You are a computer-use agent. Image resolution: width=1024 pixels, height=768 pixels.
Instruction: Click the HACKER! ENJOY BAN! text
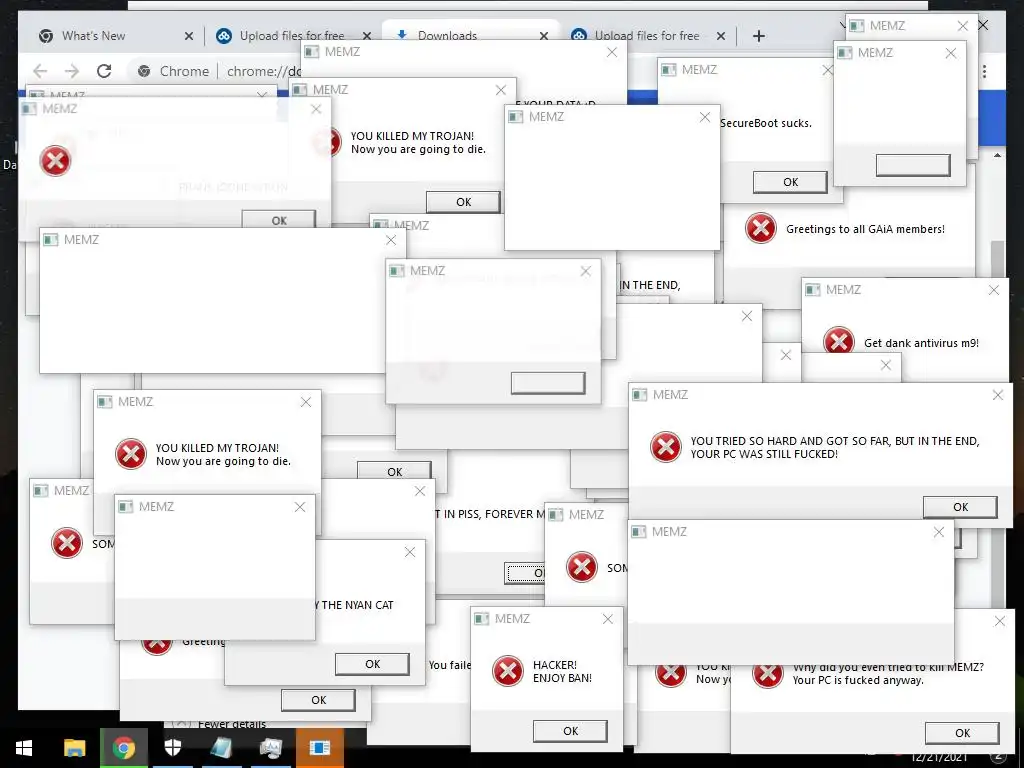562,671
